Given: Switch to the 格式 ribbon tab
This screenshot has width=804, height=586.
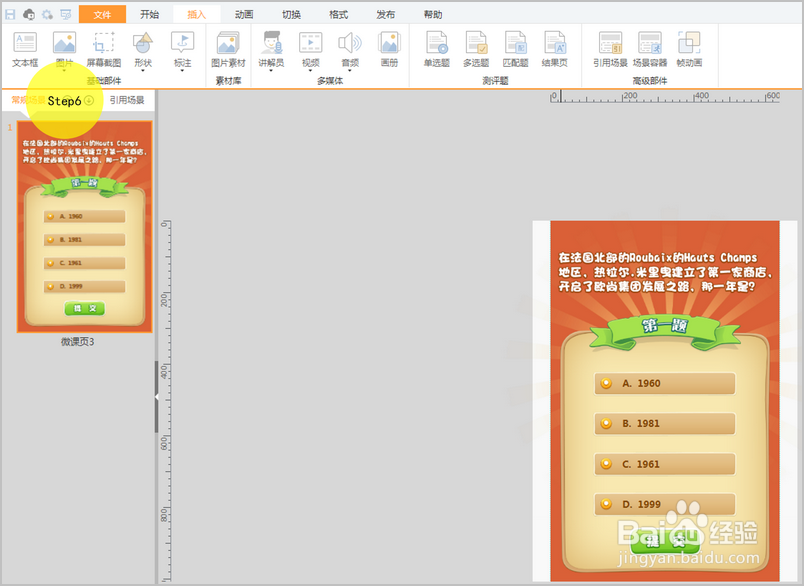Looking at the screenshot, I should coord(338,14).
